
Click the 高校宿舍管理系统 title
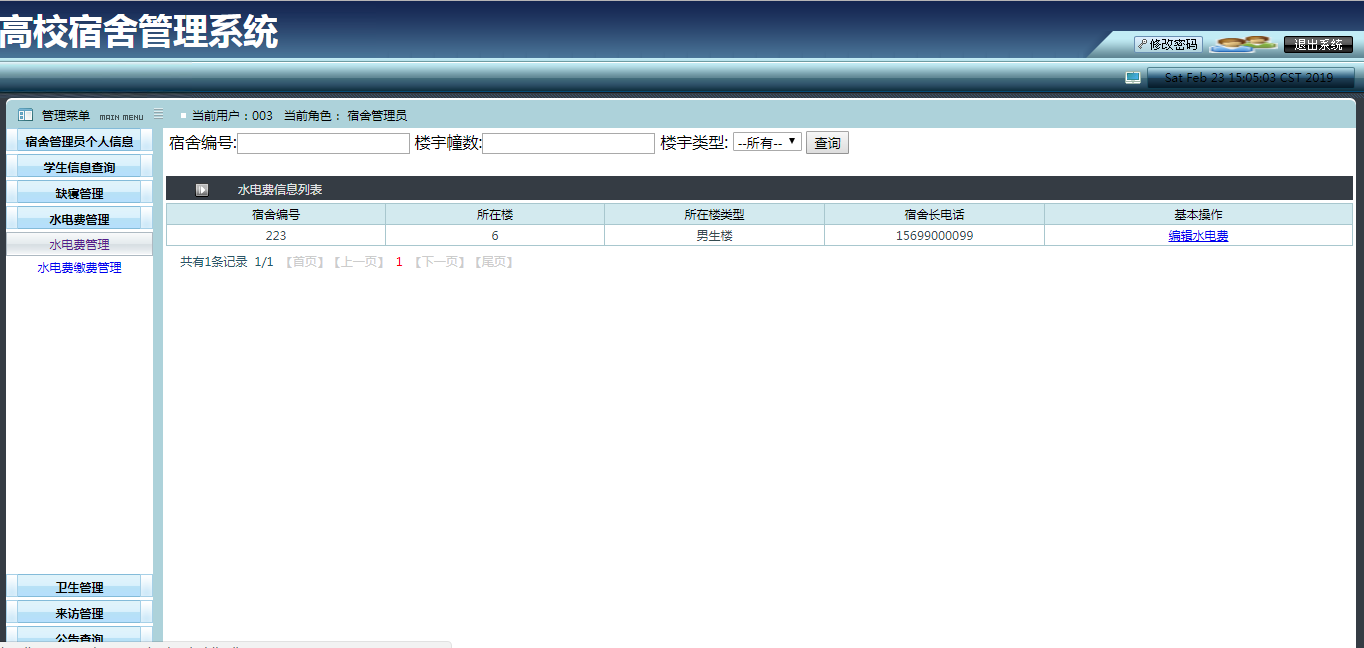[139, 32]
